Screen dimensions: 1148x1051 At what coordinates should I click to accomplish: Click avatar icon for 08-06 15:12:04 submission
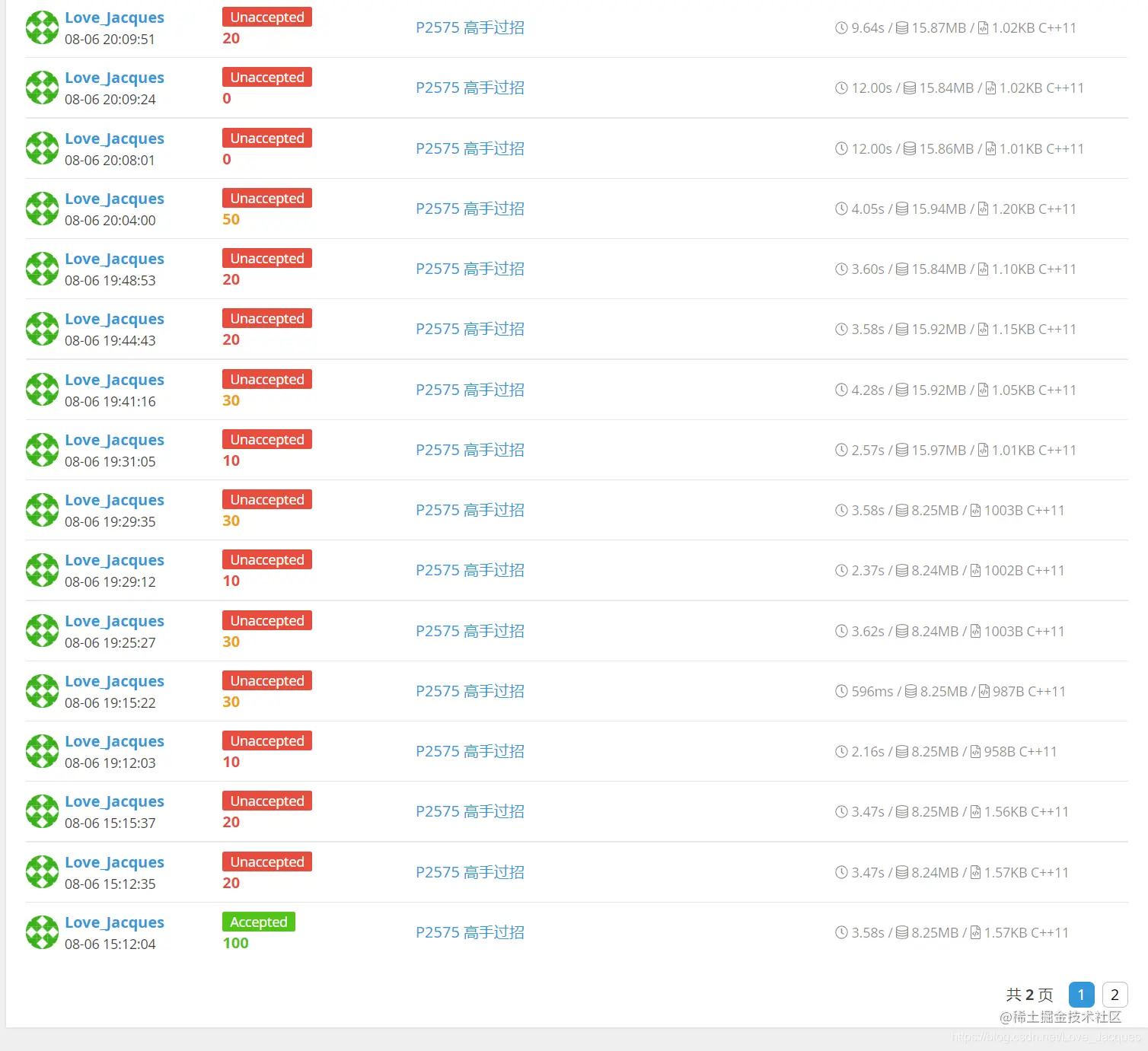pyautogui.click(x=42, y=932)
